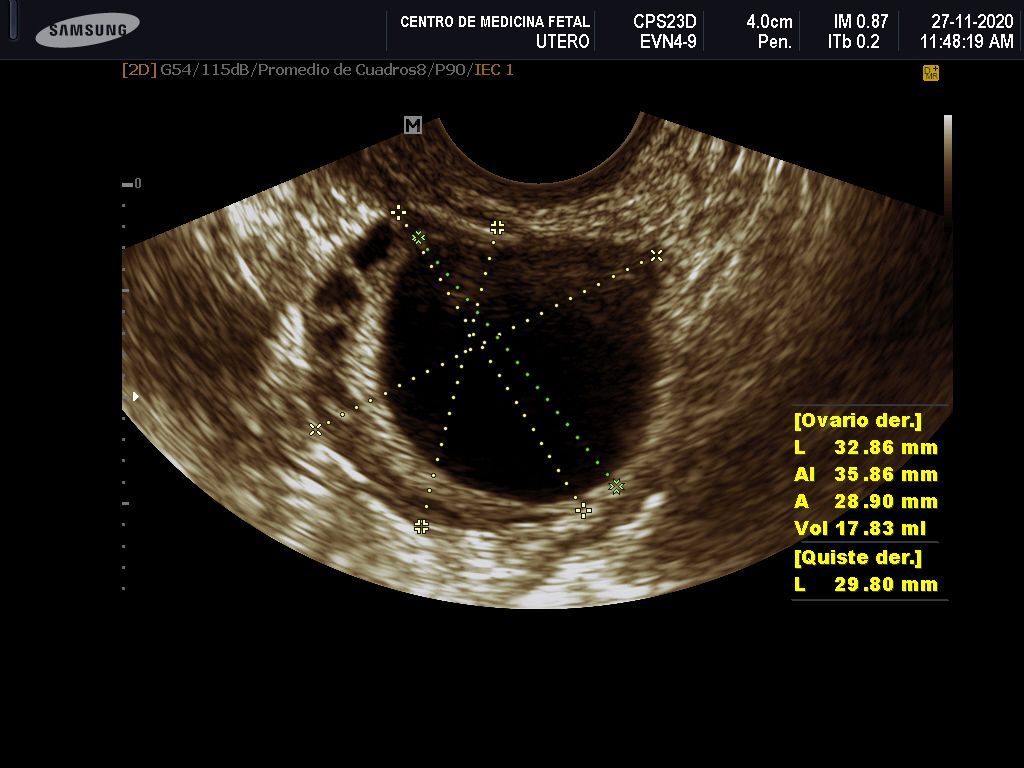Select the plus caliper at top center of the ovary
Viewport: 1024px width, 768px height.
point(498,227)
